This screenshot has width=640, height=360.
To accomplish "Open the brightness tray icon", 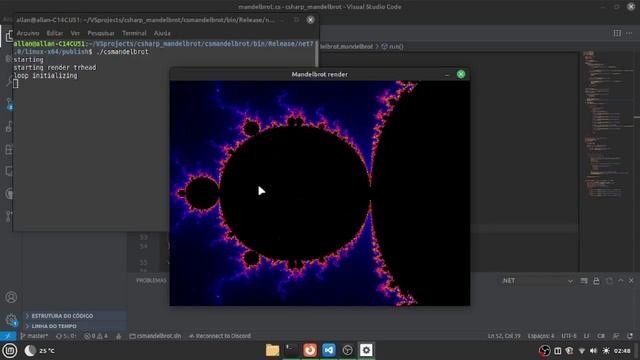I will [606, 351].
